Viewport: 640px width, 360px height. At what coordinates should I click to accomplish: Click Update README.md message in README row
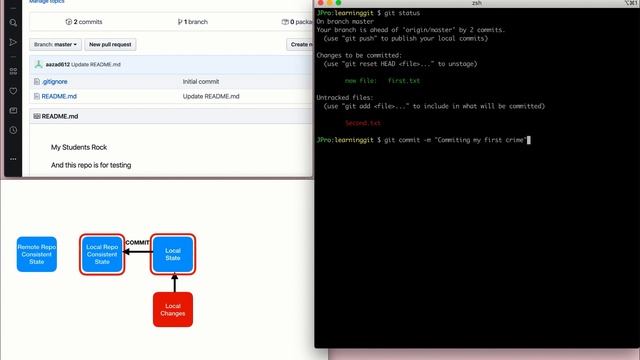point(211,96)
